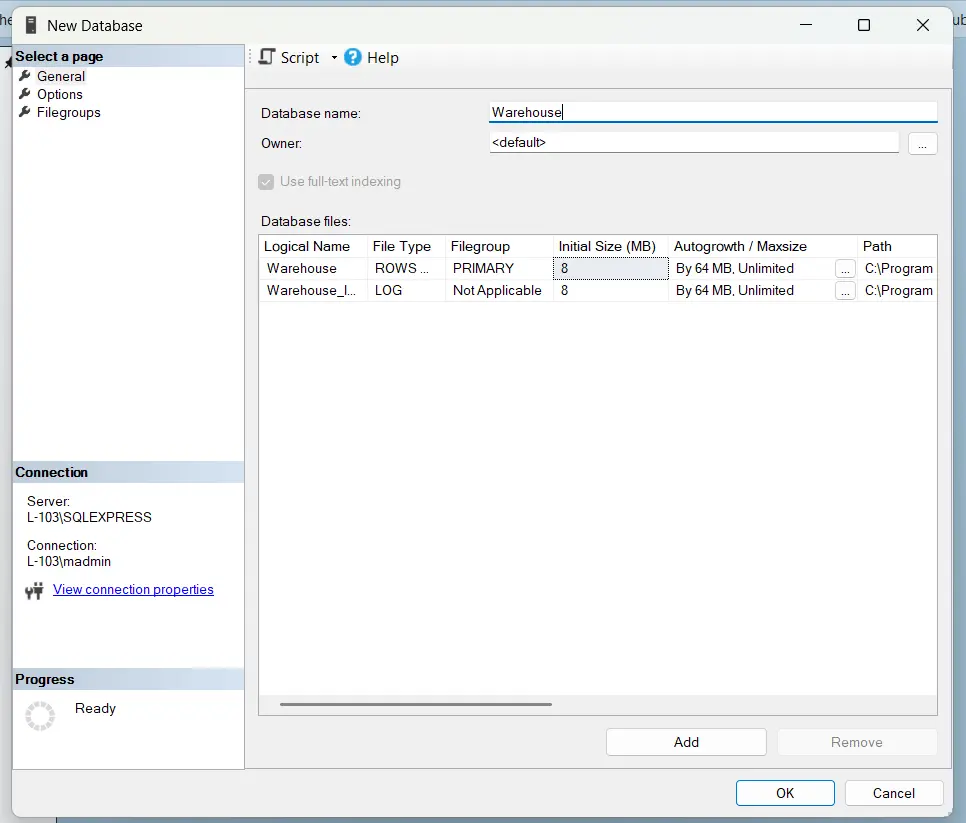Click the Ready progress spinner icon
Screen dimensions: 966x823
click(x=40, y=715)
